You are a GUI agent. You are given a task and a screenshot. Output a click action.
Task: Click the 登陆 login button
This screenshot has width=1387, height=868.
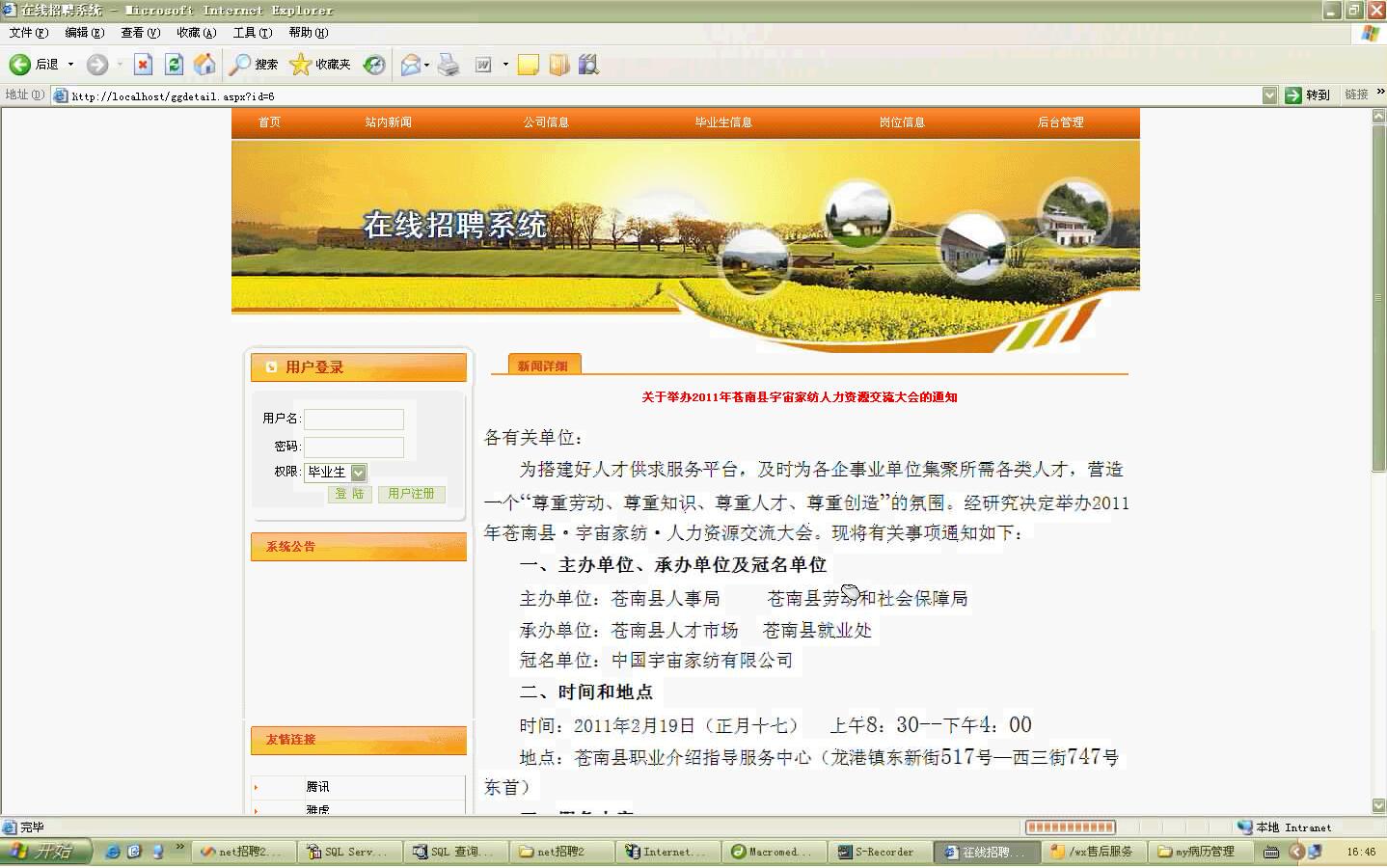pyautogui.click(x=349, y=494)
